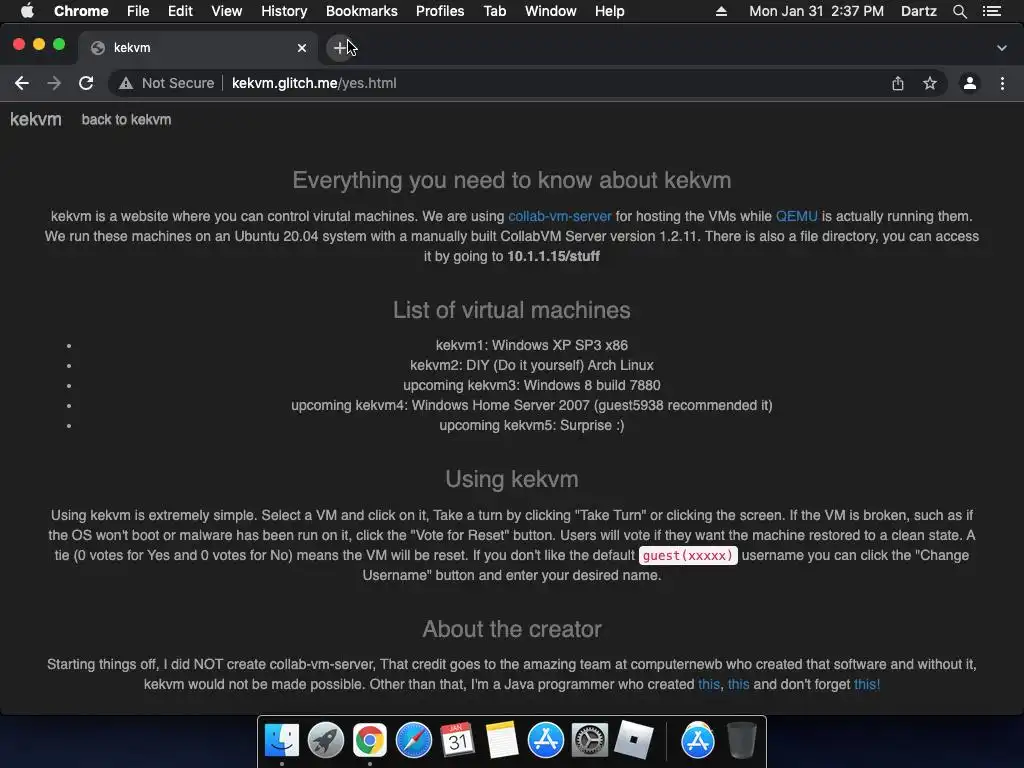Click Everything you need to know heading
Screen dimensions: 1024x768
511,180
